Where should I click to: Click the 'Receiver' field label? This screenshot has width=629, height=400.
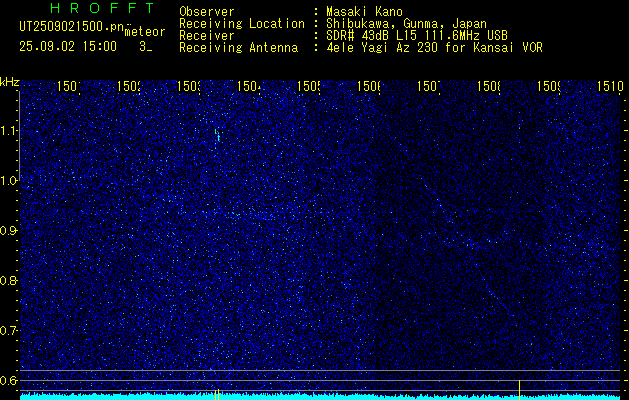tap(207, 36)
